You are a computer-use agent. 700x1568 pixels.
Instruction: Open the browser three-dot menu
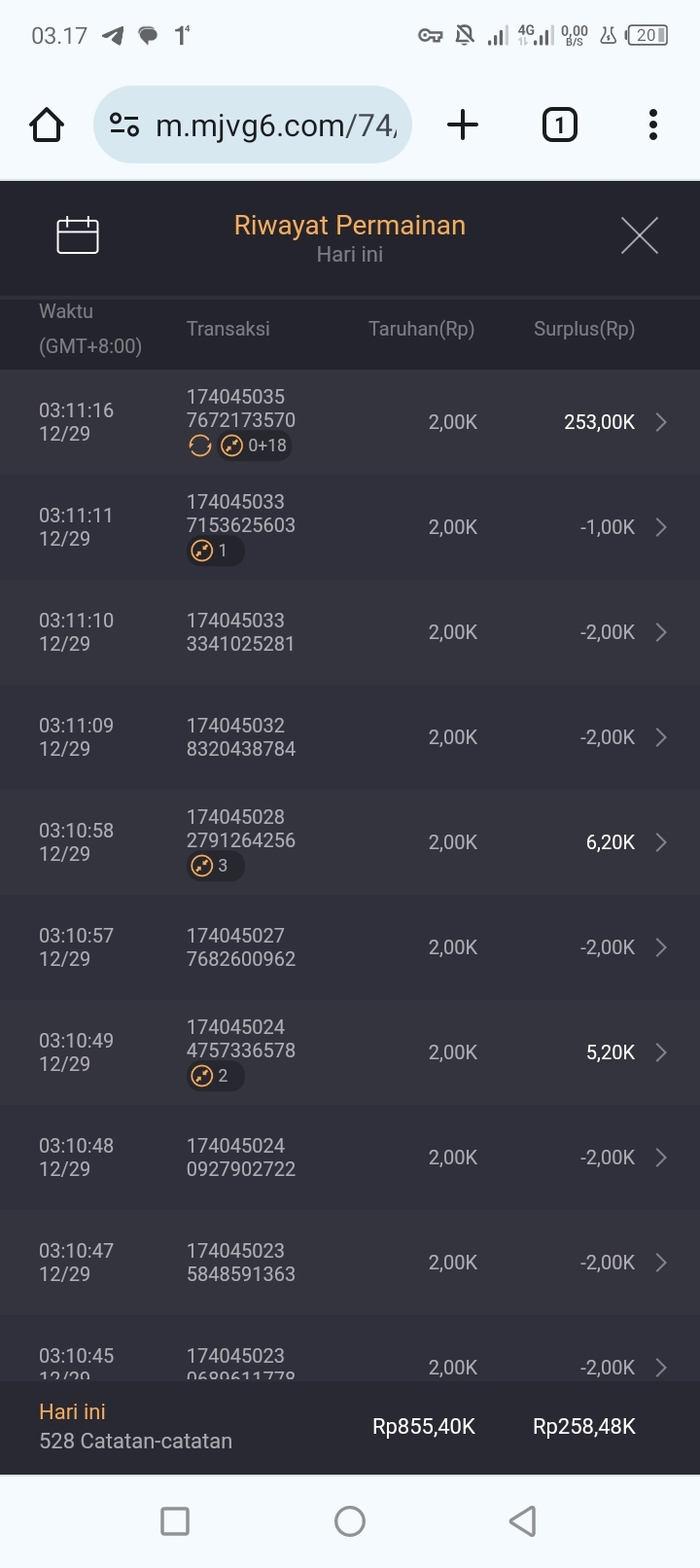click(x=652, y=125)
